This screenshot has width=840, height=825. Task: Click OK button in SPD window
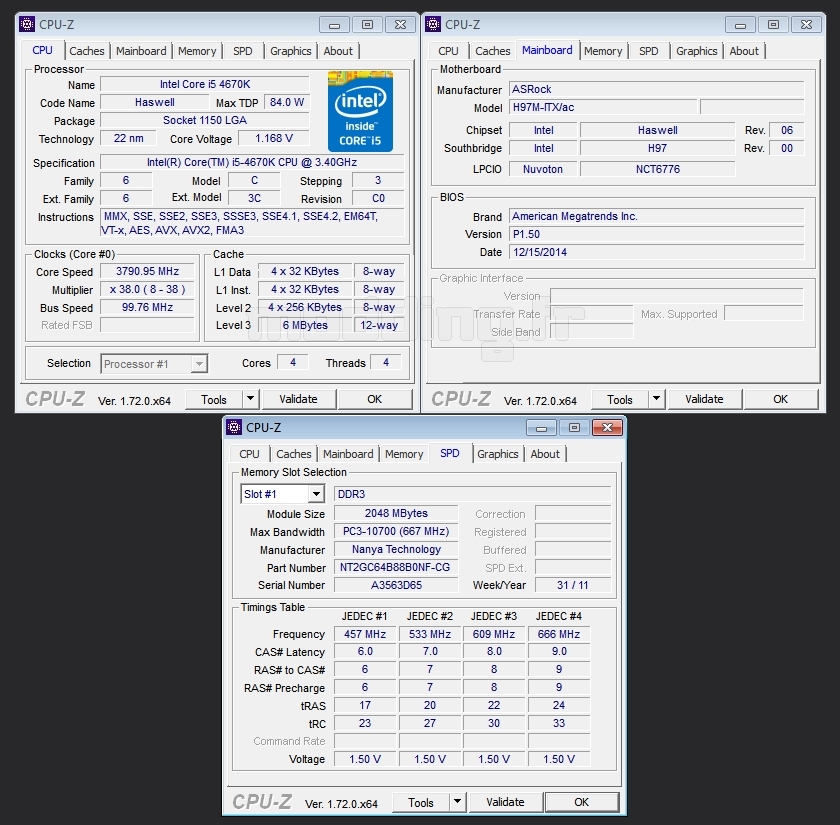(x=582, y=802)
